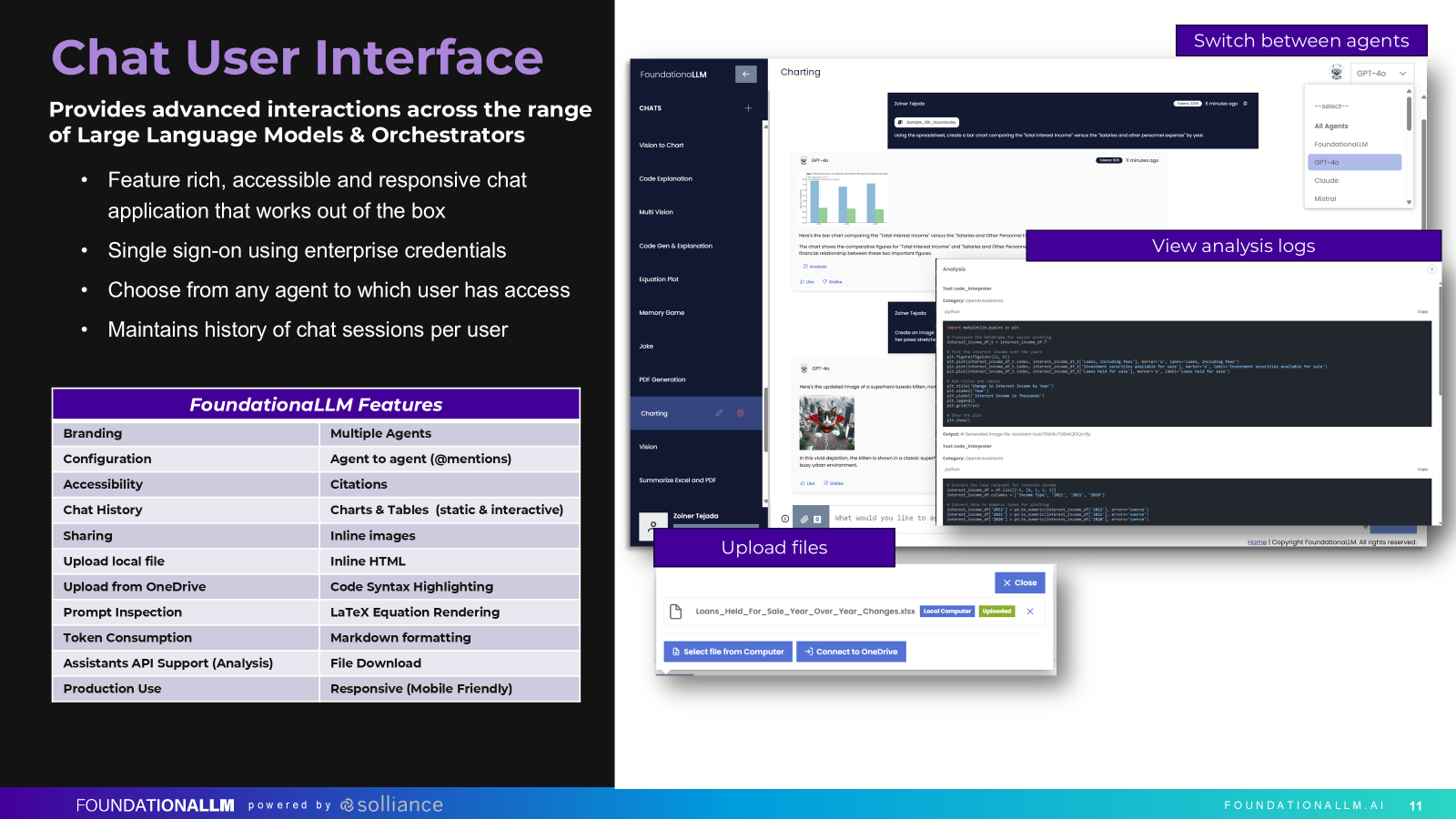Click the Responsive (Mobile Friendly) table cell
1456x819 pixels.
coord(450,689)
